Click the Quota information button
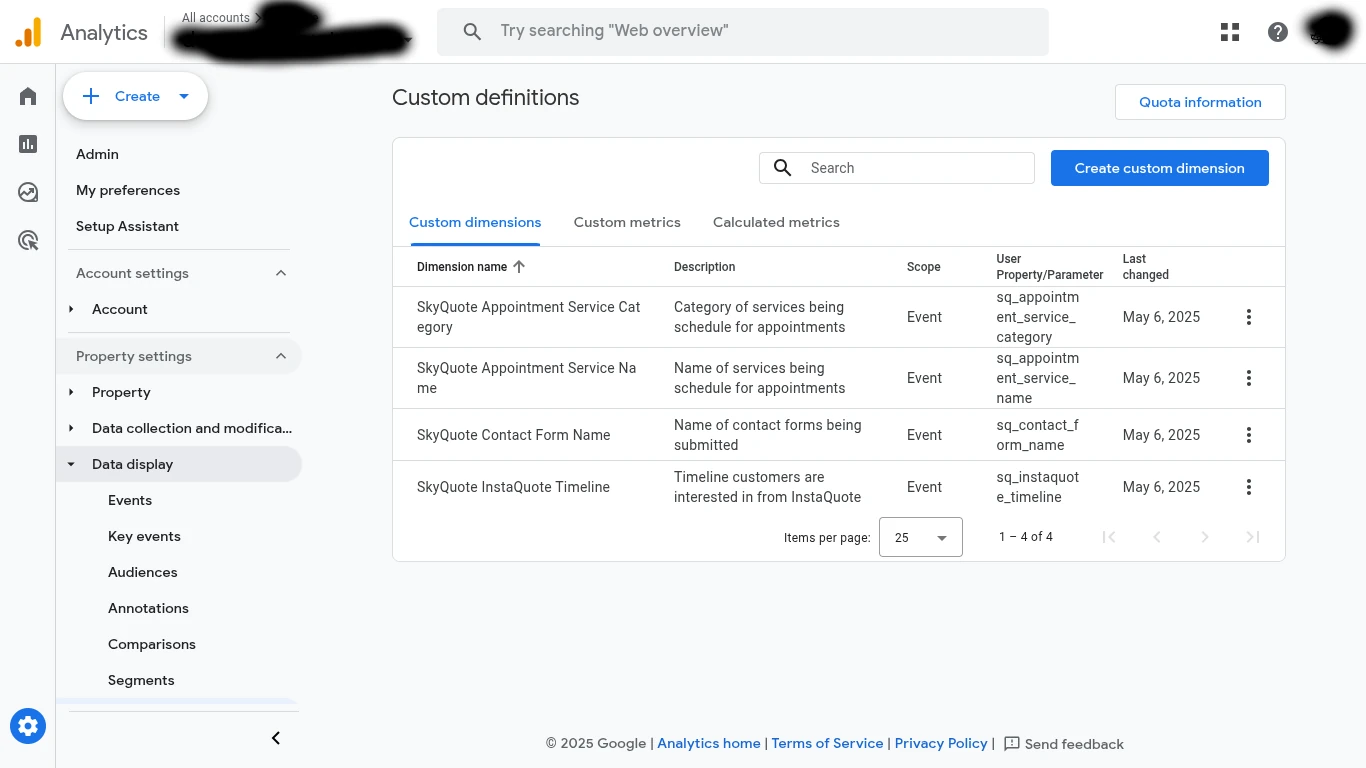 click(x=1200, y=102)
